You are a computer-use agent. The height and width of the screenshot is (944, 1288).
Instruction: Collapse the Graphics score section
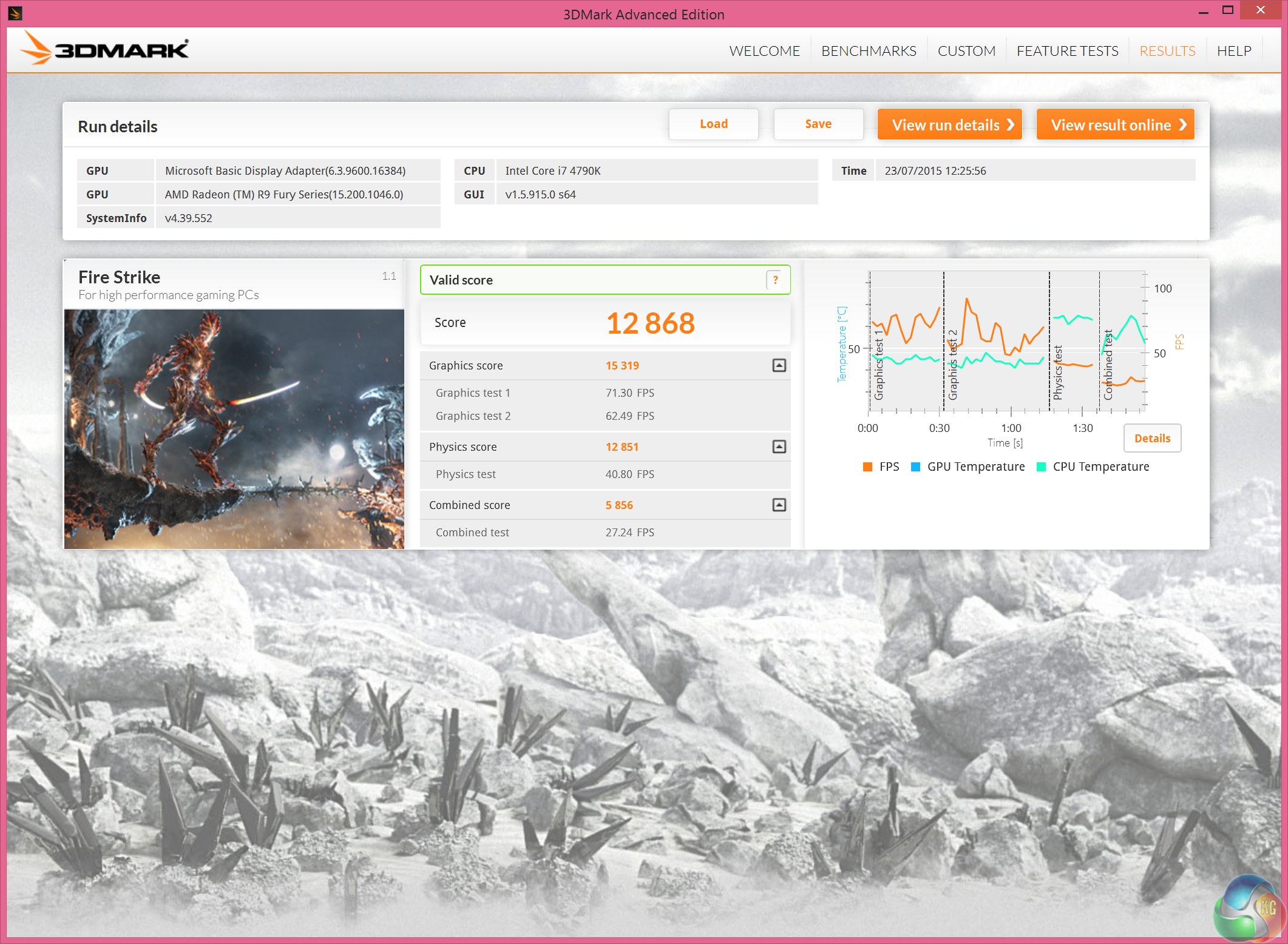pyautogui.click(x=779, y=365)
